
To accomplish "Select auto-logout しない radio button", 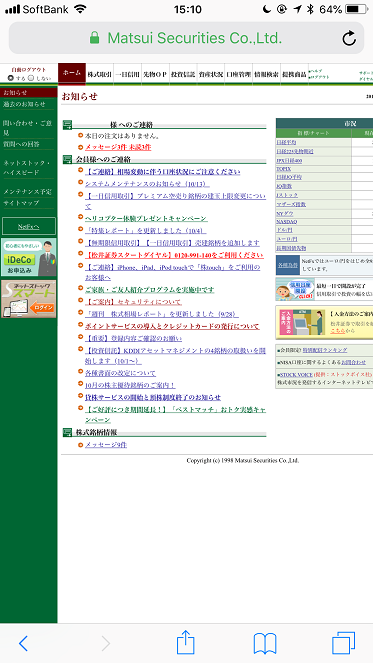I will click(30, 78).
